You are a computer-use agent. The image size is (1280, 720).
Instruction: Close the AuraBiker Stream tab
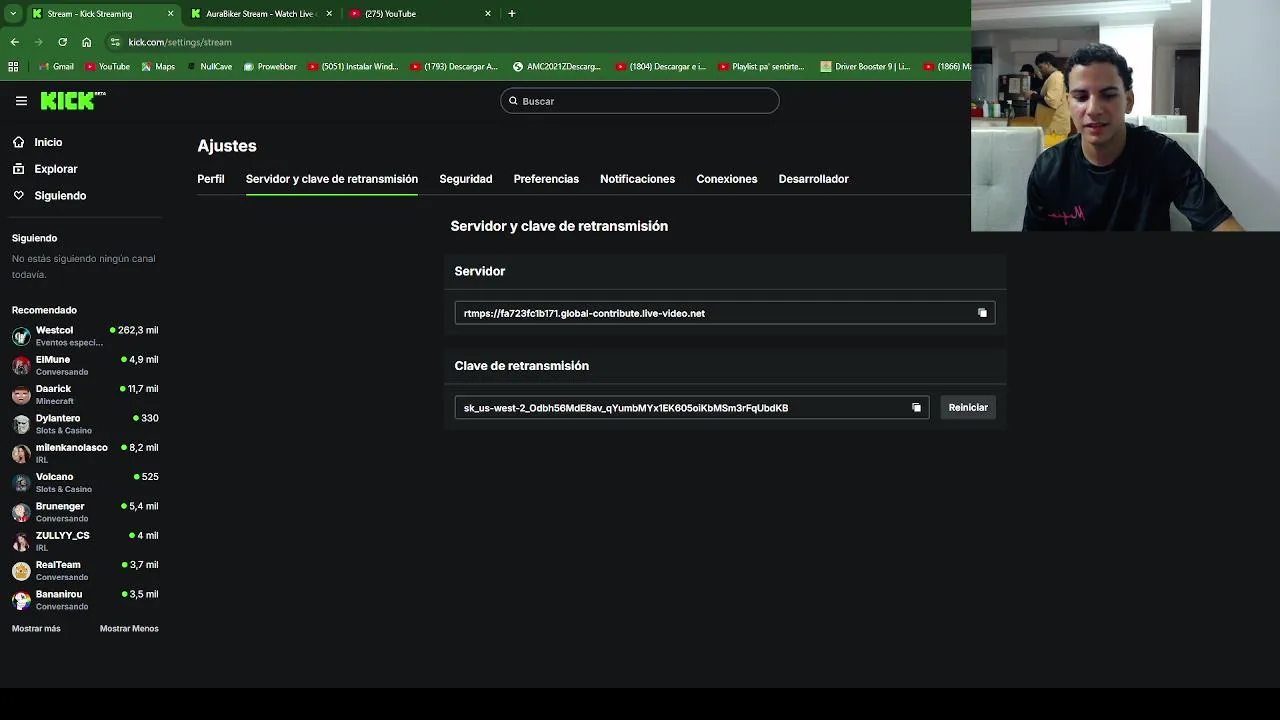click(x=329, y=14)
